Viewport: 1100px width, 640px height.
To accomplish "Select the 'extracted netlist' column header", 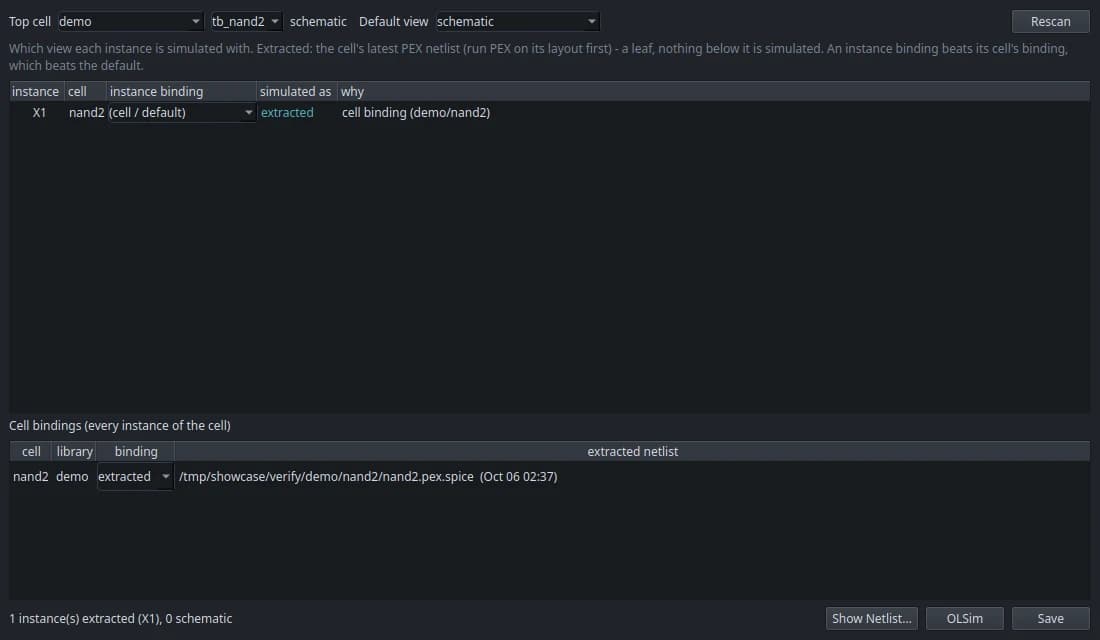I will click(x=632, y=451).
